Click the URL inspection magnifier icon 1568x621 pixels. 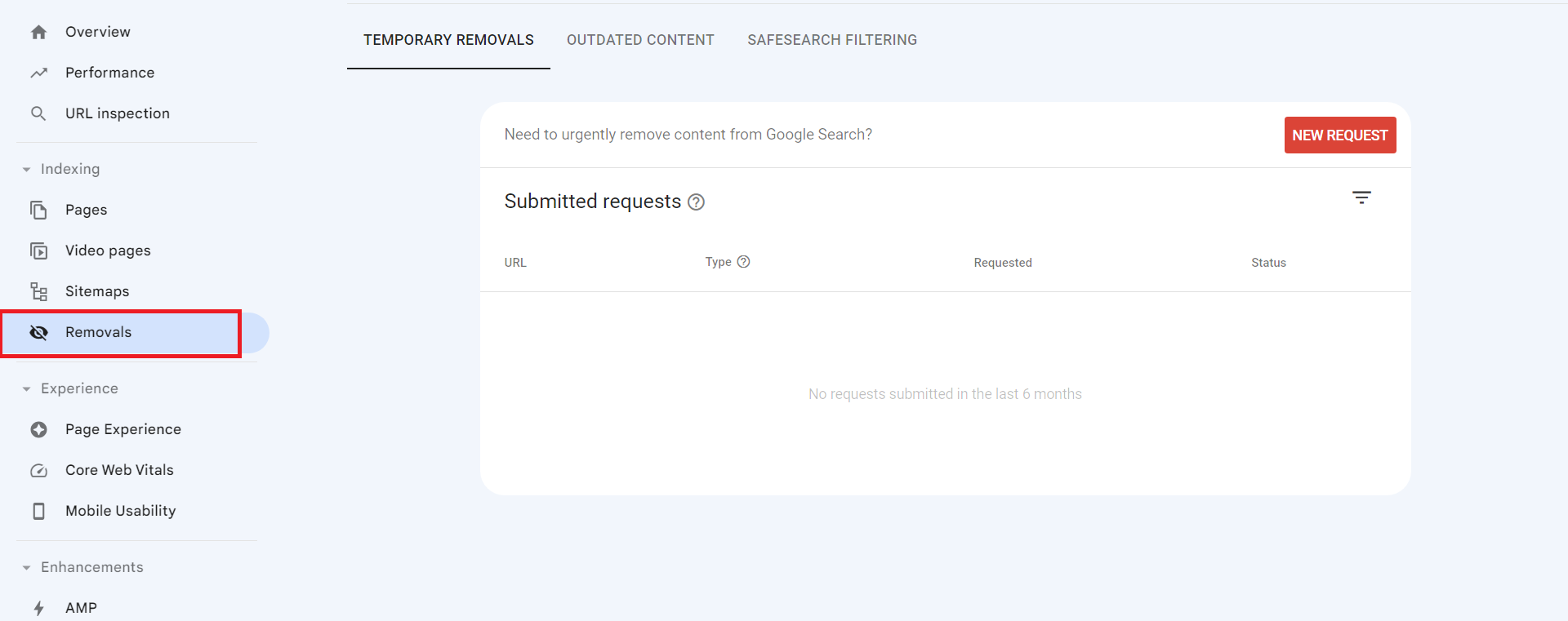click(38, 113)
